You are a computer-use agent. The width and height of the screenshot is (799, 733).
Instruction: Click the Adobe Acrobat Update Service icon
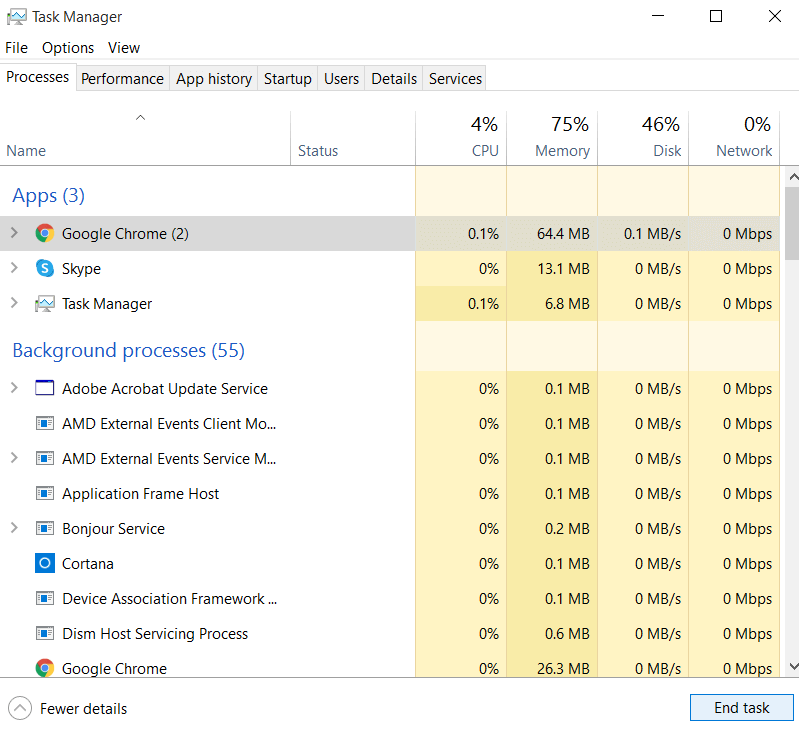point(44,389)
